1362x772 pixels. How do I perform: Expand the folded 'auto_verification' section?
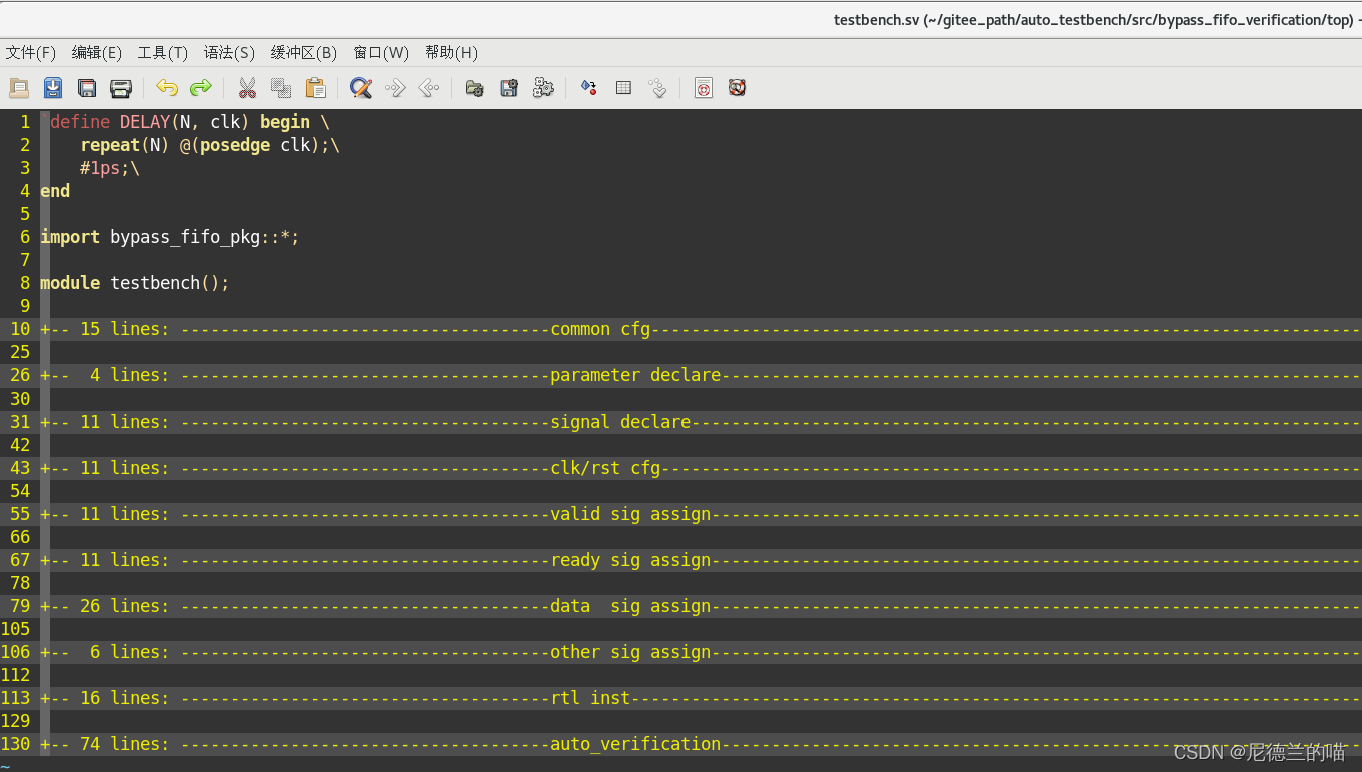tap(701, 744)
